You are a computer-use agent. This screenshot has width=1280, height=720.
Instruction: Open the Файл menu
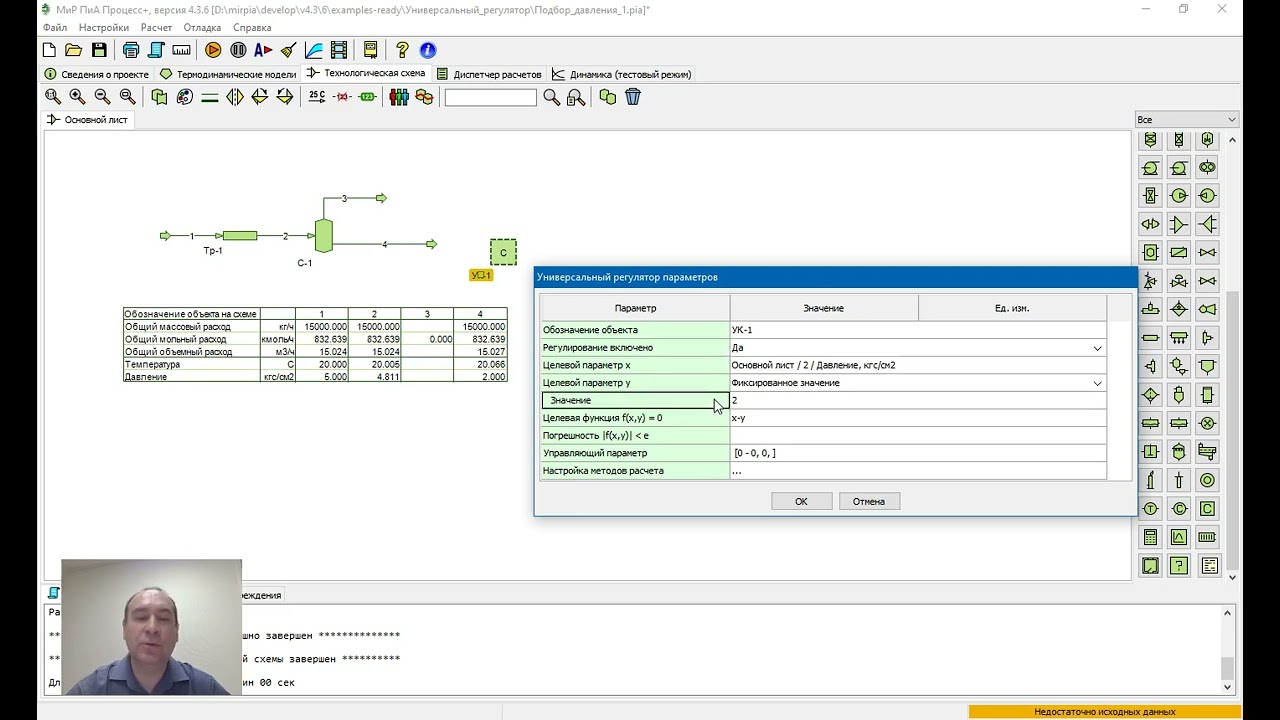coord(55,28)
